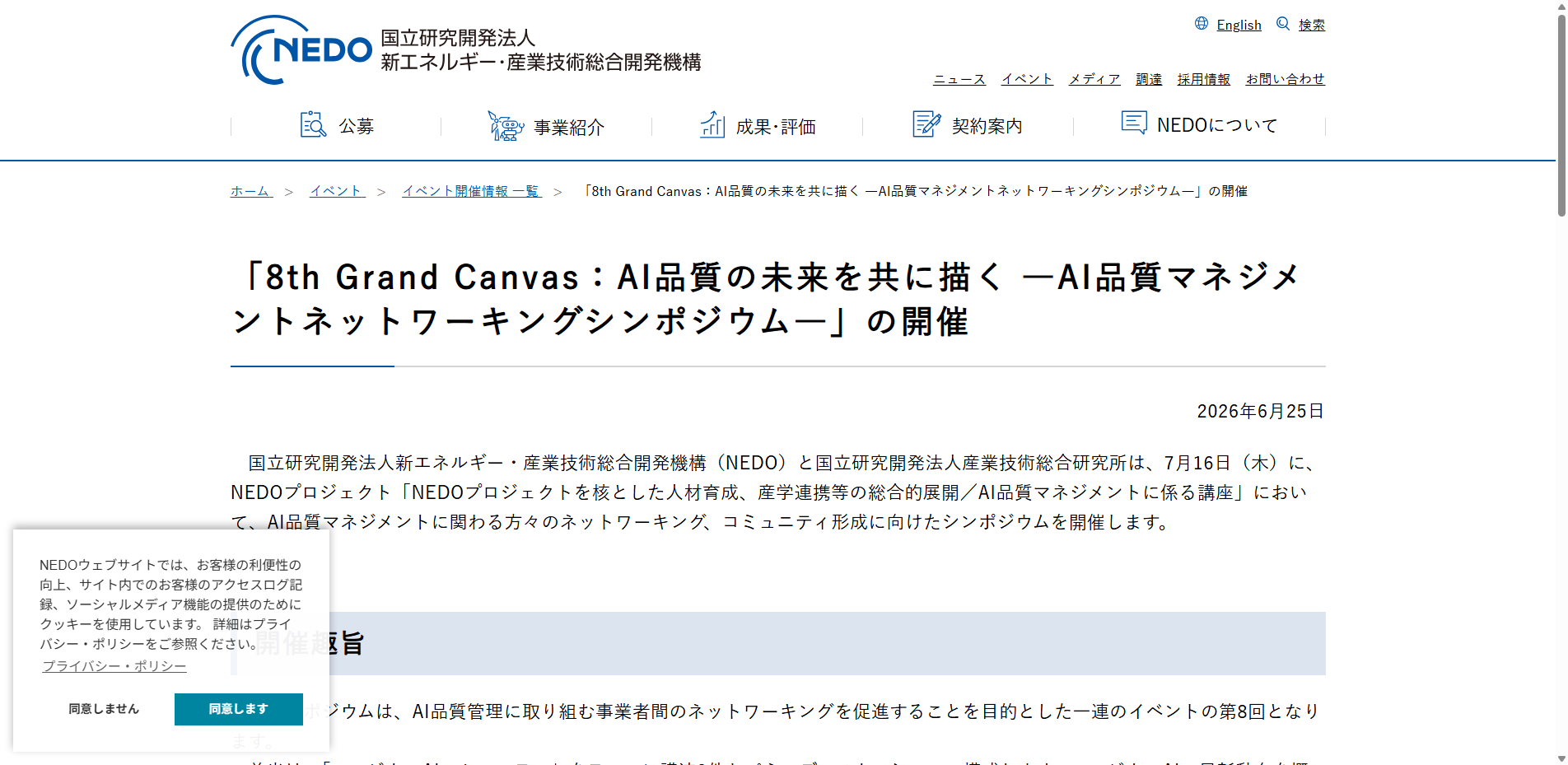Click the globe icon beside English
The height and width of the screenshot is (765, 1568).
click(1202, 24)
